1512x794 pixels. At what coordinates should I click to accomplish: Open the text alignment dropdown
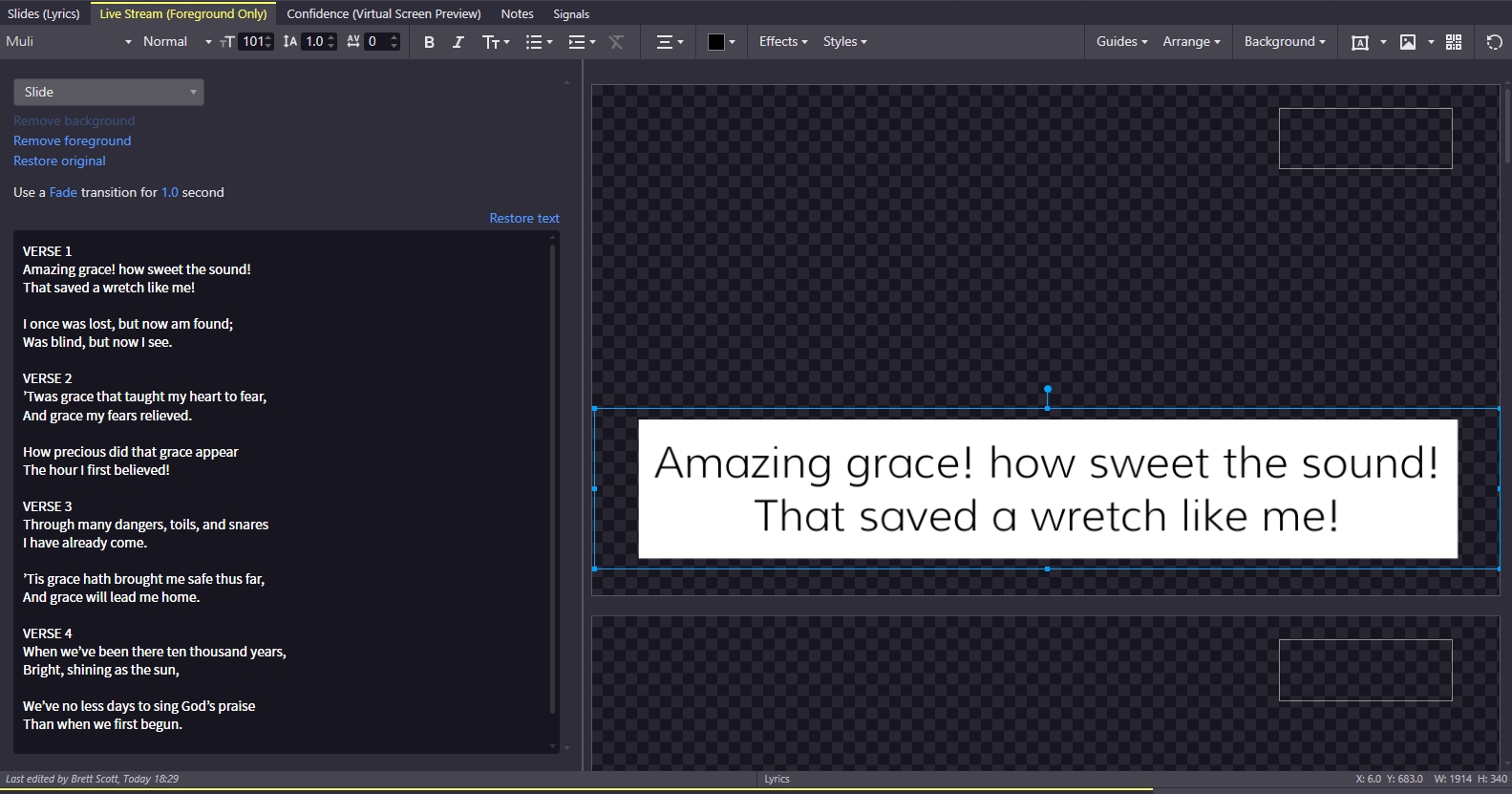(670, 42)
